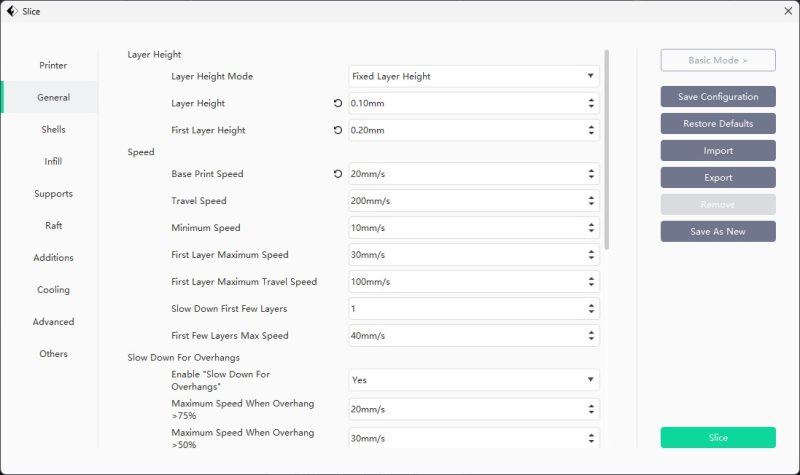The height and width of the screenshot is (475, 800).
Task: Switch to the Shells tab
Action: pyautogui.click(x=53, y=130)
